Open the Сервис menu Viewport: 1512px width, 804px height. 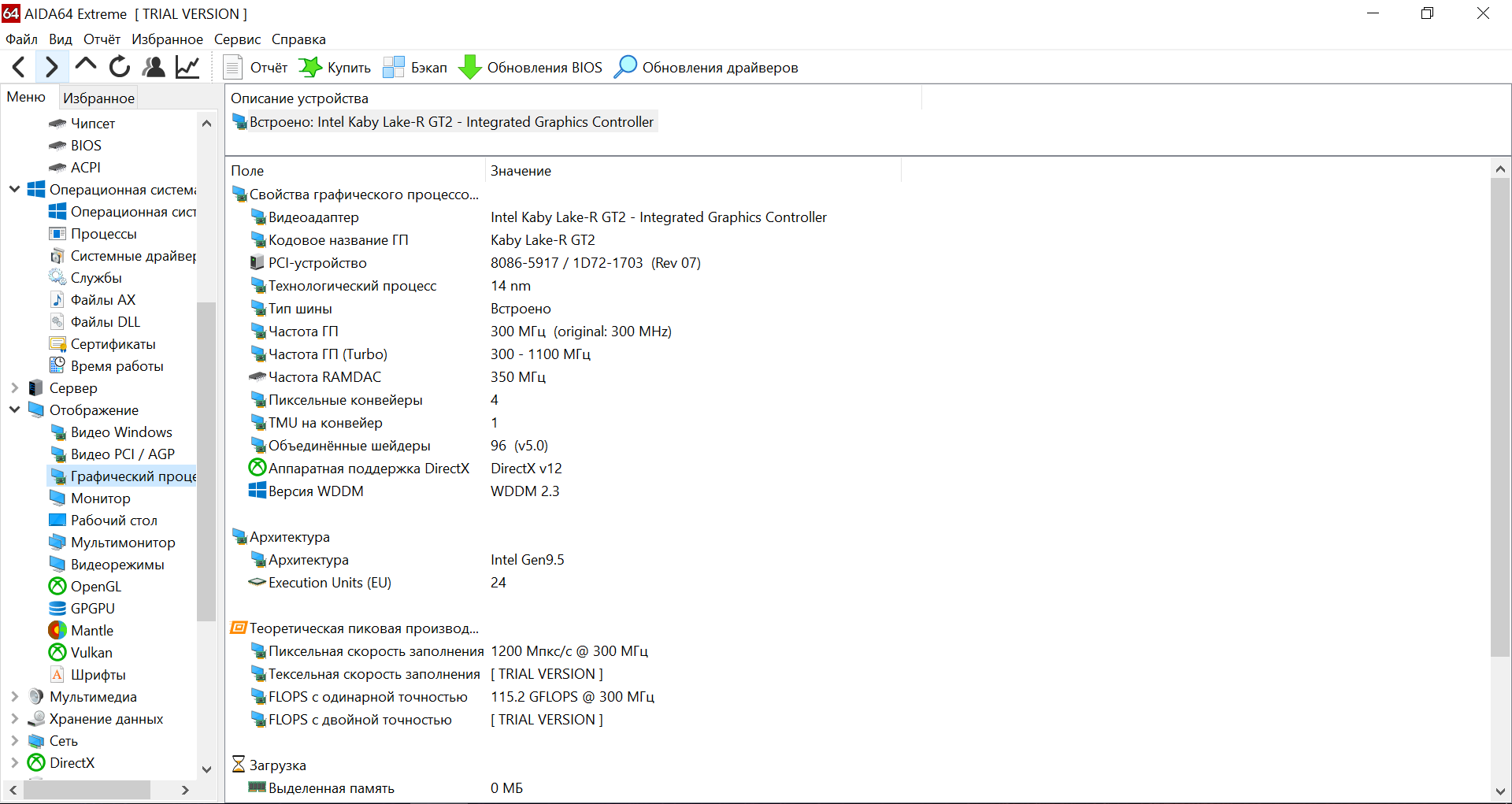(237, 39)
